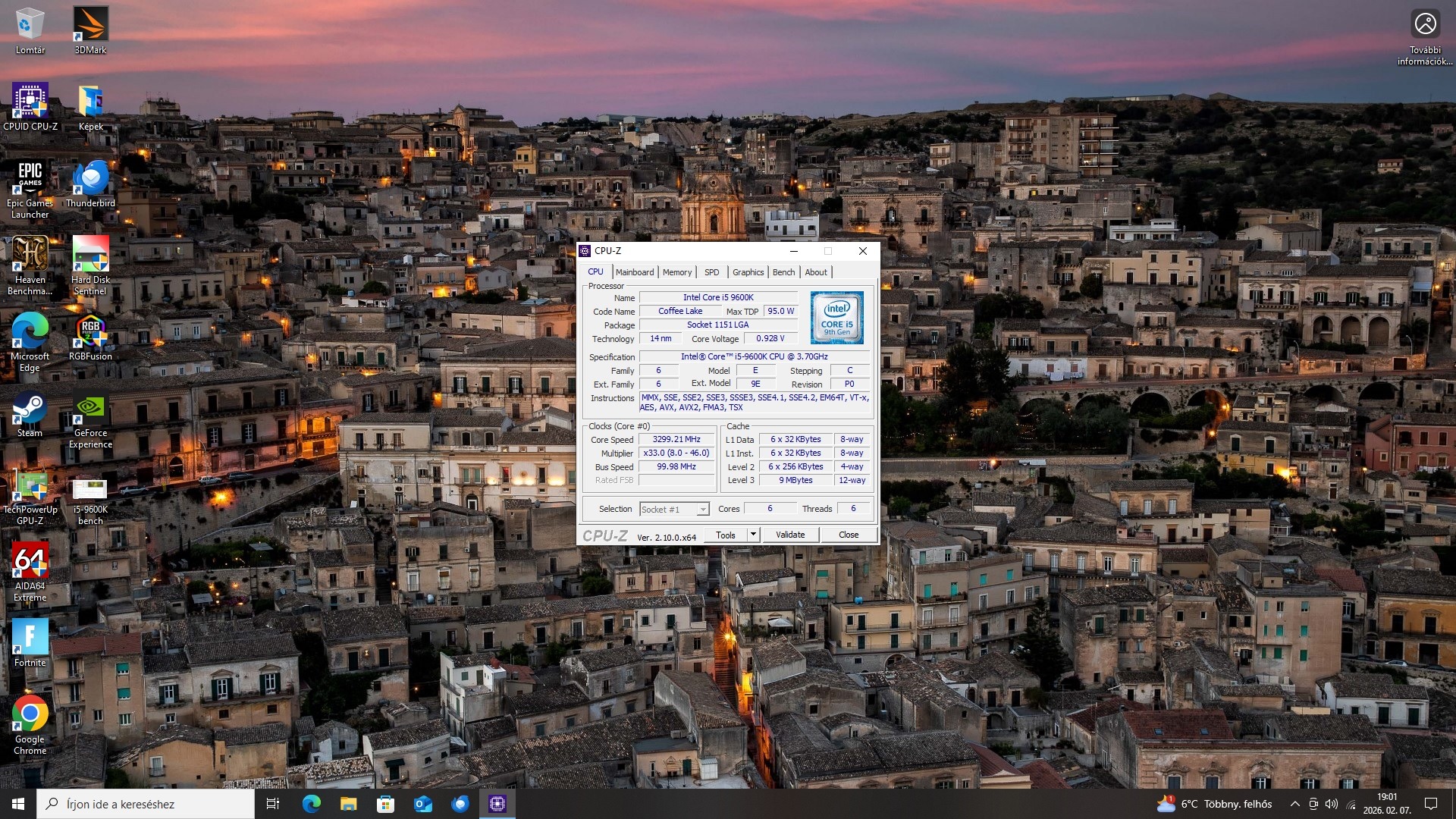The height and width of the screenshot is (819, 1456).
Task: Open the Bench tab
Action: point(783,272)
